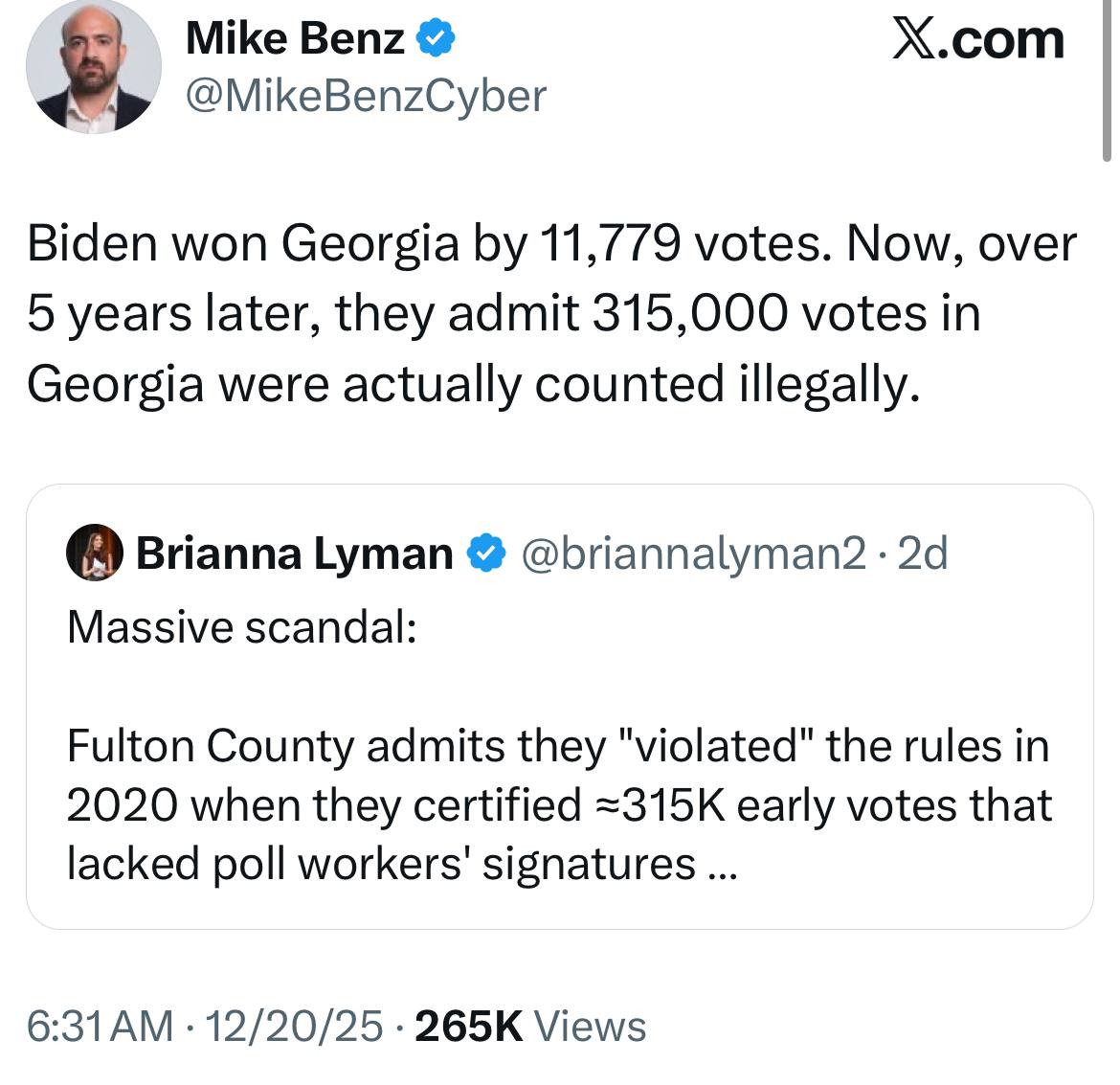Image resolution: width=1120 pixels, height=1085 pixels.
Task: Click the Brianna Lyman name in quote
Action: click(x=295, y=554)
